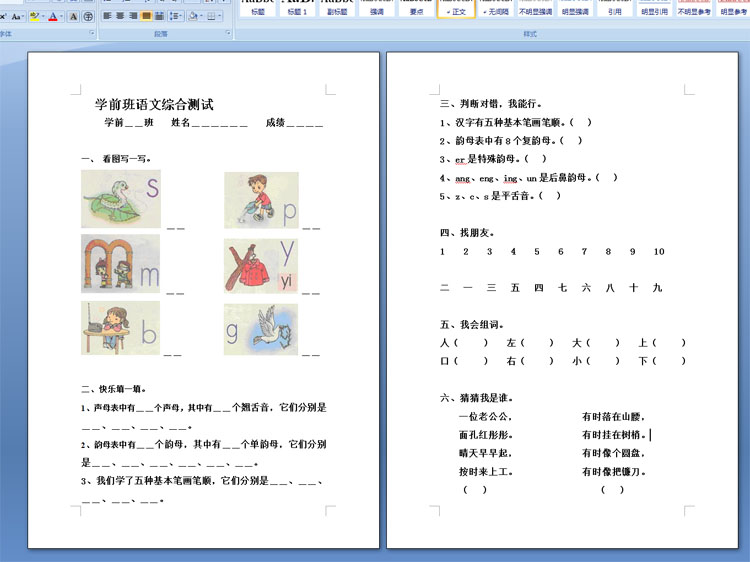Click the word 左 in word exercise

(x=511, y=343)
